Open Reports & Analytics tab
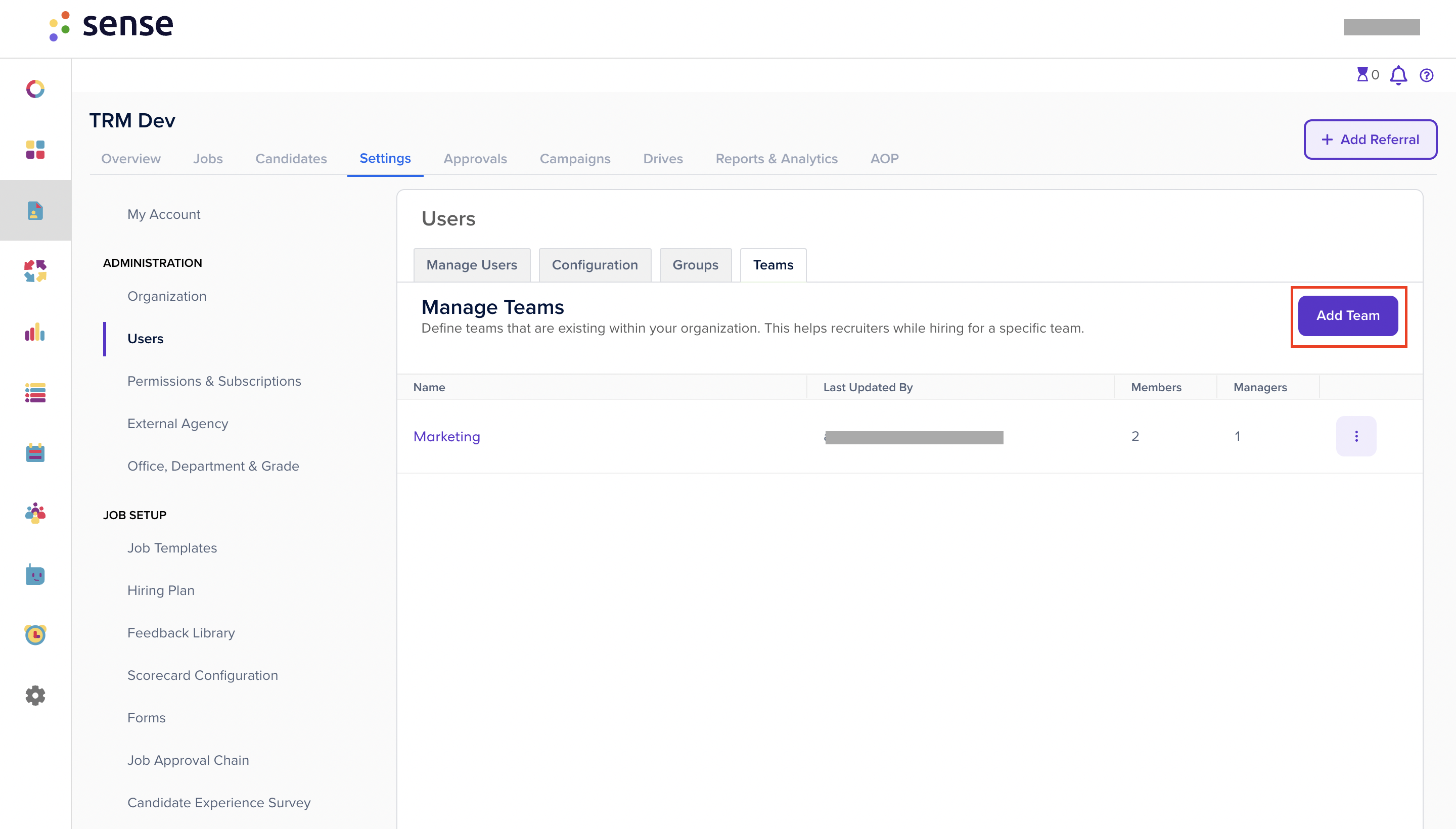Viewport: 1456px width, 829px height. 777,159
